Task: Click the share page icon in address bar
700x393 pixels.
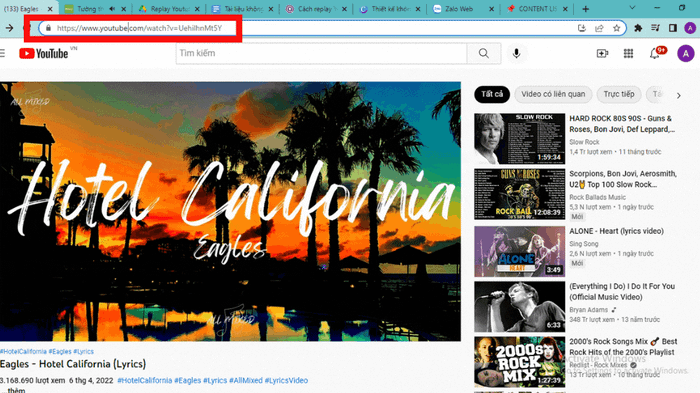Action: click(599, 28)
